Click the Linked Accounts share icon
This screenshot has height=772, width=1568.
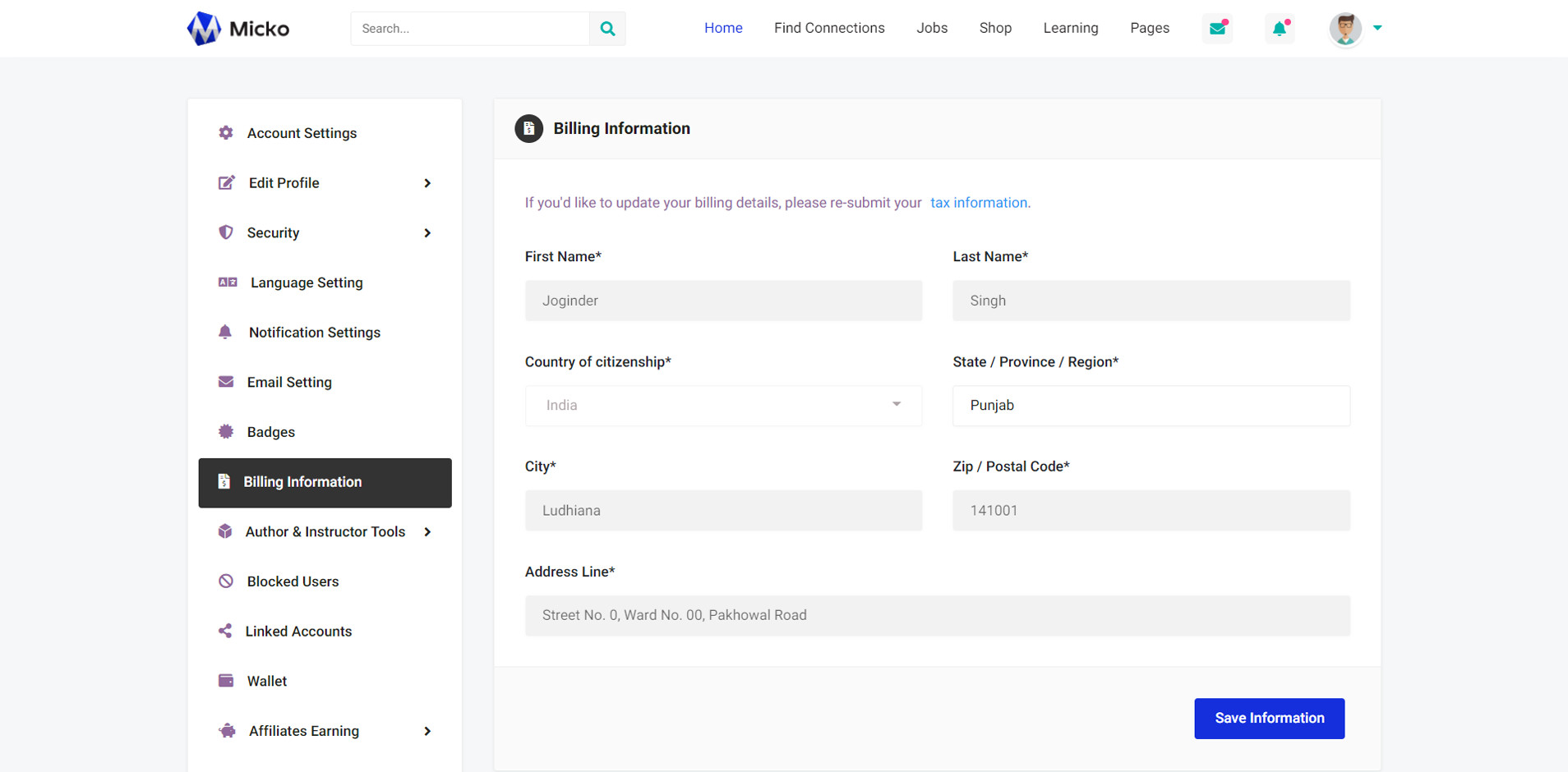point(225,631)
